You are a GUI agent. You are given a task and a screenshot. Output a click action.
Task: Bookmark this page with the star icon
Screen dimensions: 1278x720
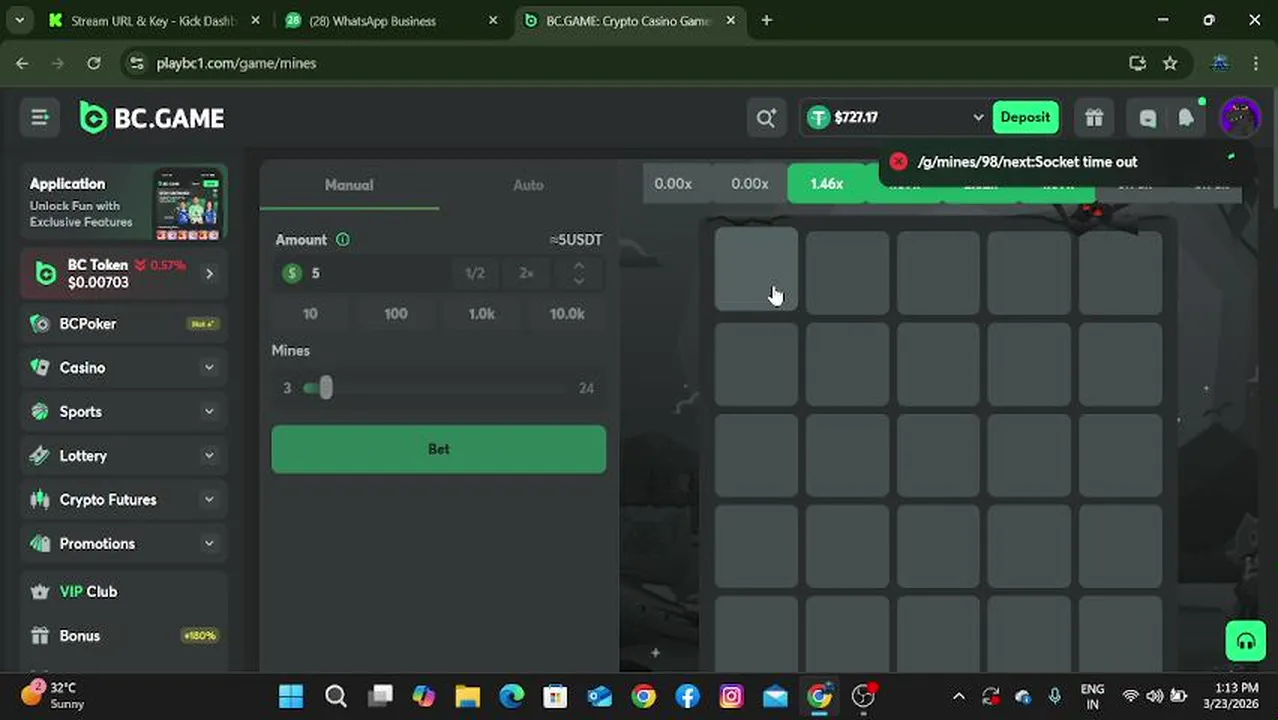point(1170,63)
